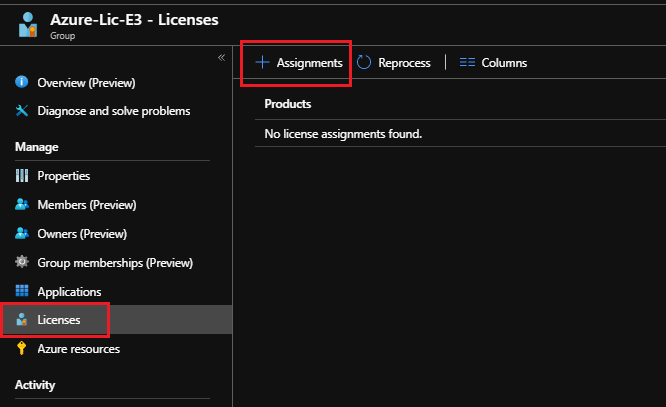The width and height of the screenshot is (666, 407).
Task: Click the Owners people icon
Action: coord(21,233)
